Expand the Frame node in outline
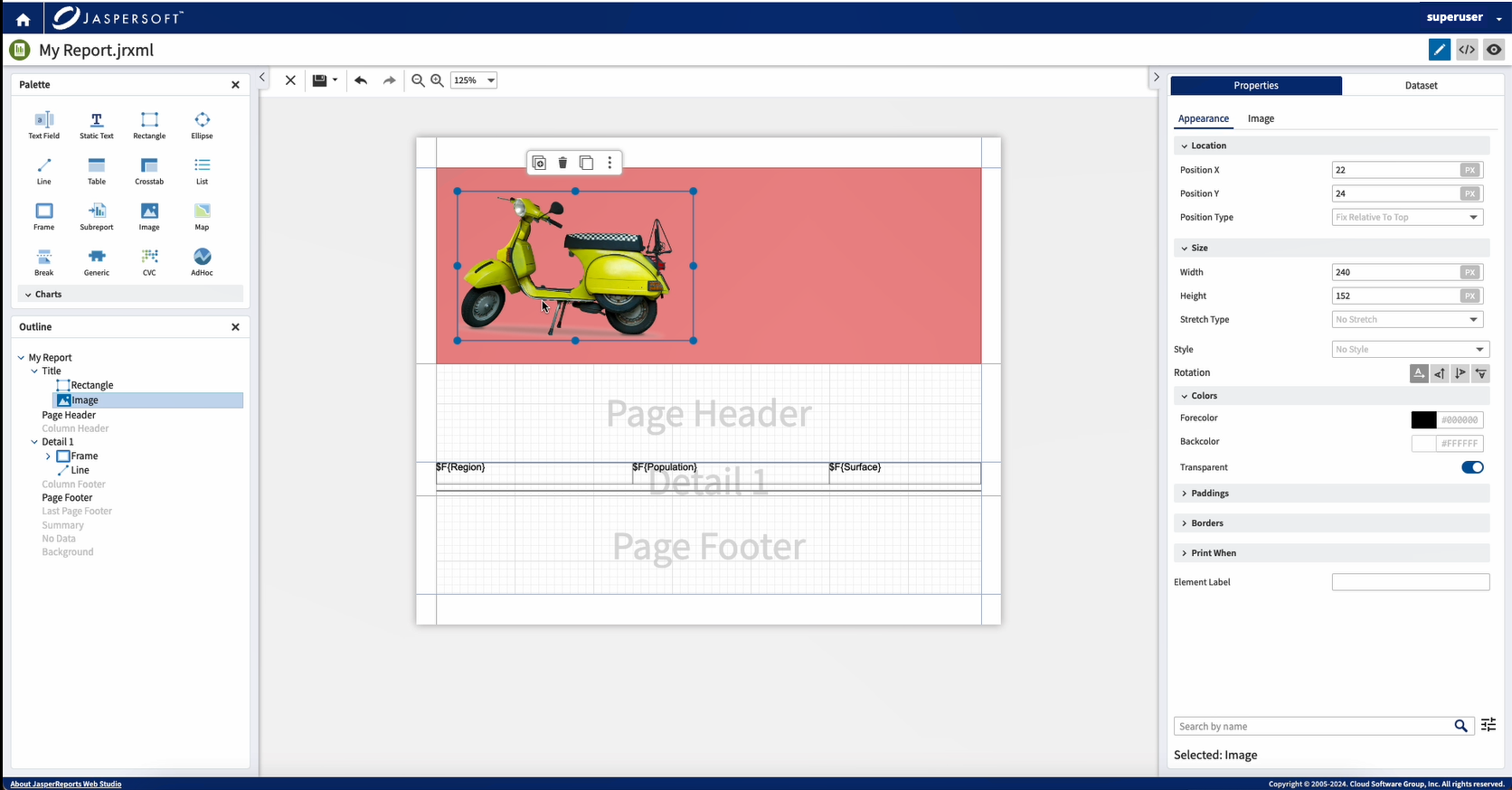 point(48,456)
